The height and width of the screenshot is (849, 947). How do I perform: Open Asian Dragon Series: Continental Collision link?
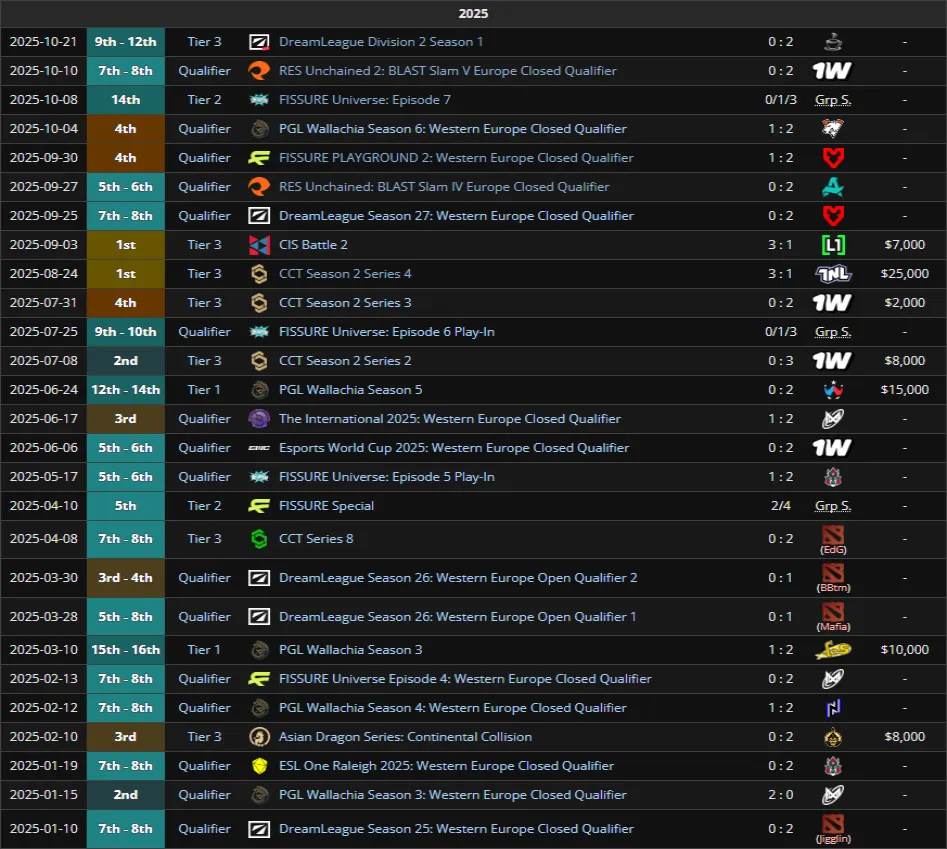click(x=405, y=737)
